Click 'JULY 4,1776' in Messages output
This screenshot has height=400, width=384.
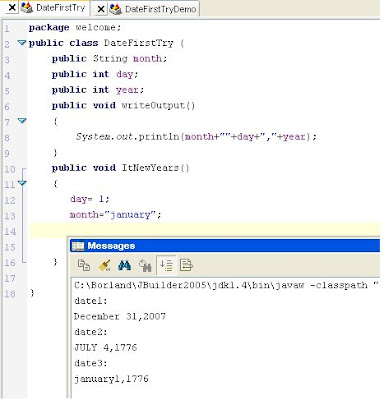point(106,348)
